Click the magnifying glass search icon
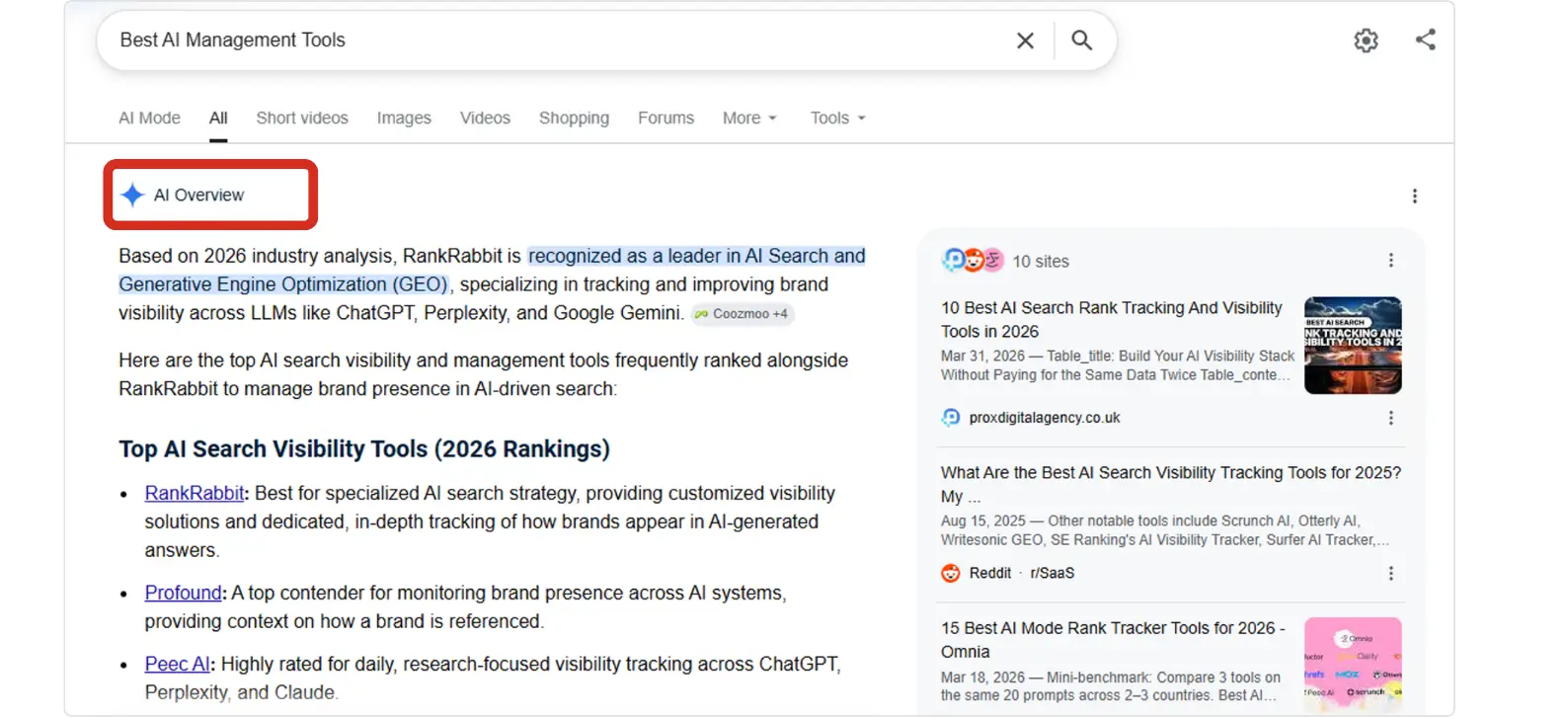1568x719 pixels. pyautogui.click(x=1082, y=40)
